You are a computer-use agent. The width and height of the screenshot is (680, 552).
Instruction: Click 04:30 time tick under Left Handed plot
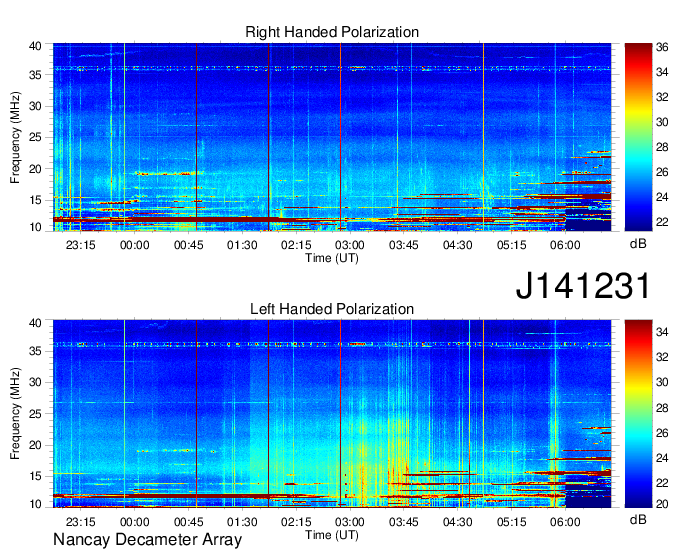pyautogui.click(x=457, y=522)
